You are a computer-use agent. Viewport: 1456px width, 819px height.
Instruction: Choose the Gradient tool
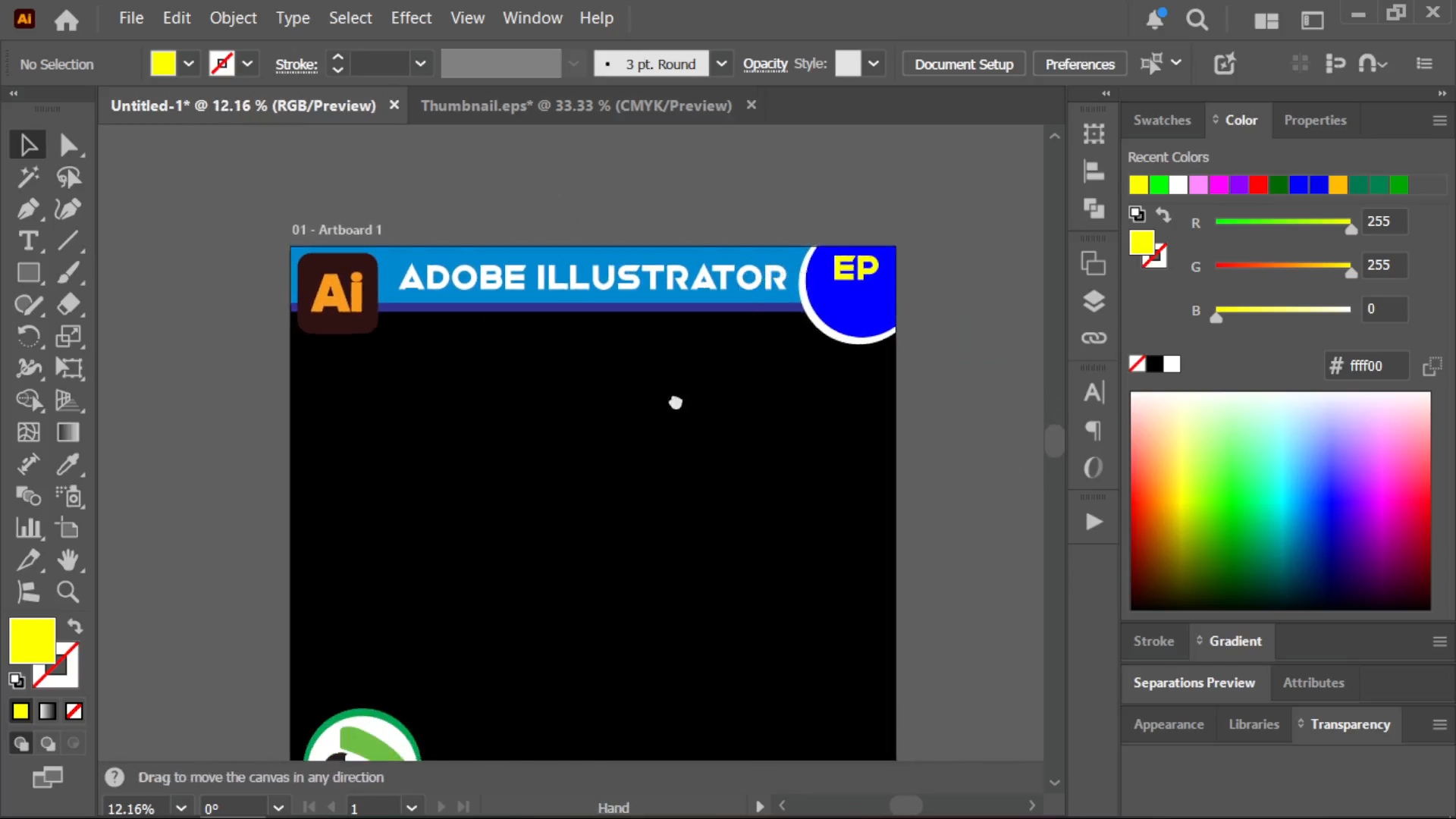pyautogui.click(x=68, y=432)
